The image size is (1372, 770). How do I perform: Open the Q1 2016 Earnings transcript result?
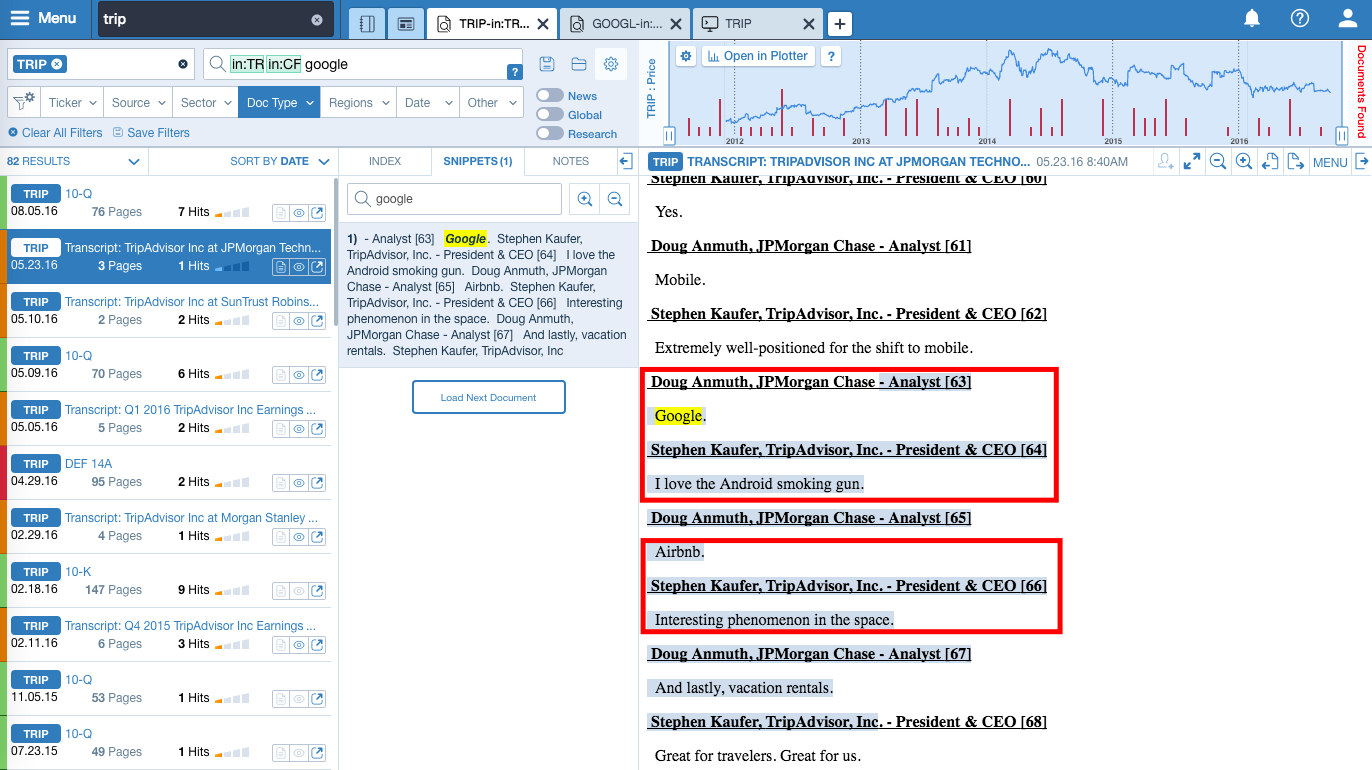tap(190, 410)
